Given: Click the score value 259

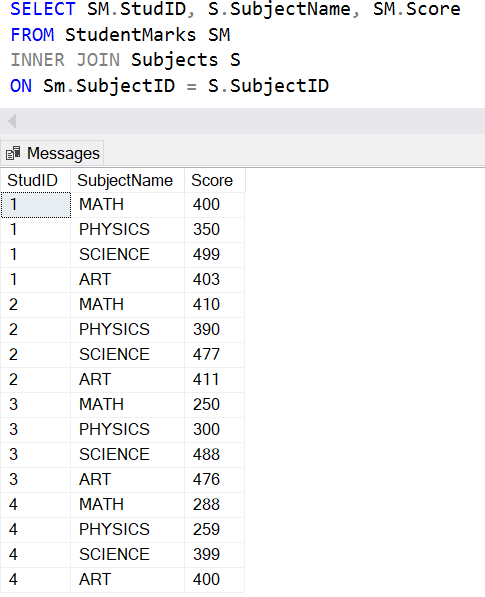Looking at the screenshot, I should click(206, 530).
